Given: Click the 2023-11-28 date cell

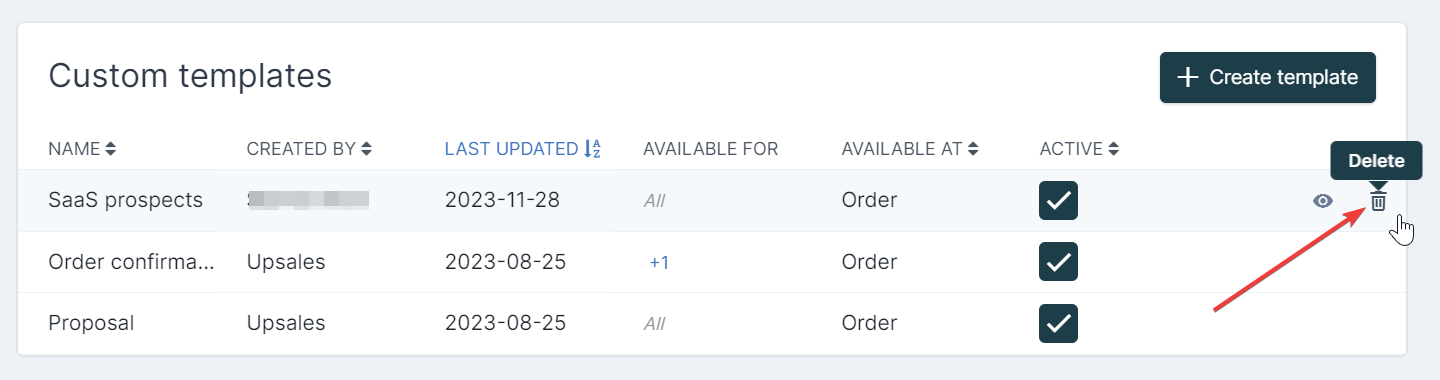Looking at the screenshot, I should pos(502,200).
